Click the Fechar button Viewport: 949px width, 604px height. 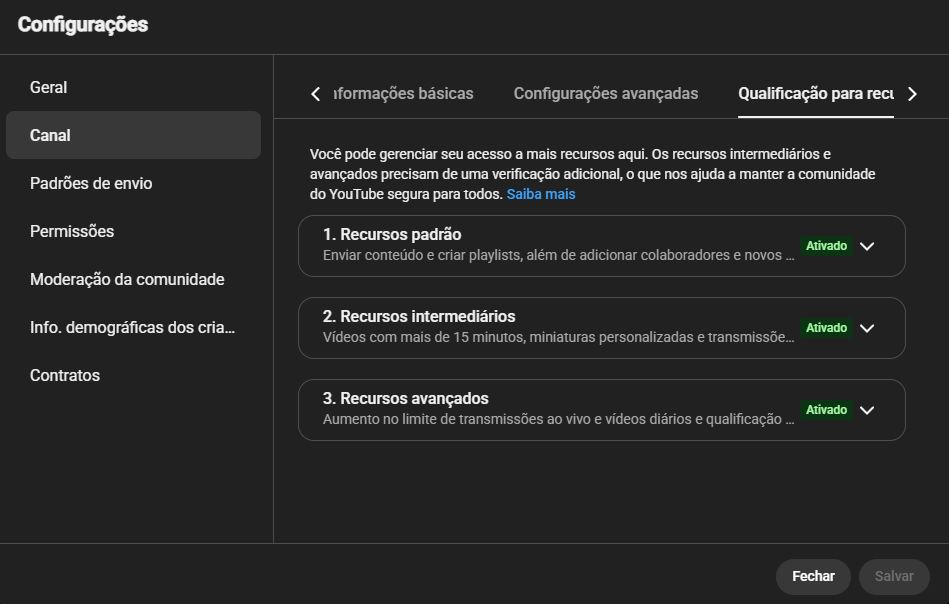click(x=813, y=576)
